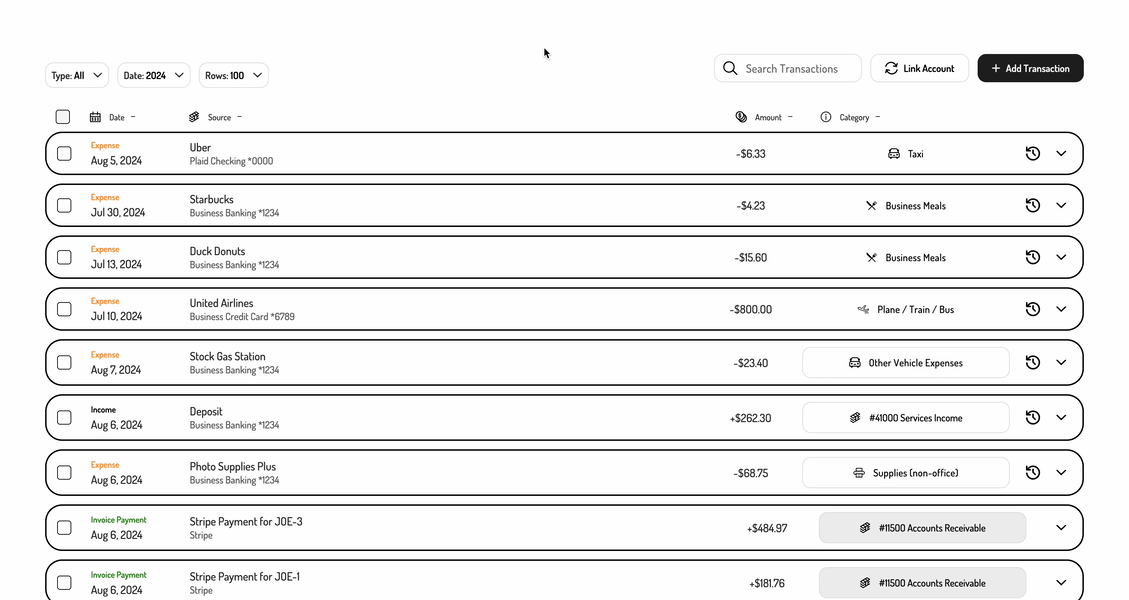The width and height of the screenshot is (1129, 600).
Task: Open the Type: All filter dropdown
Action: pyautogui.click(x=76, y=75)
